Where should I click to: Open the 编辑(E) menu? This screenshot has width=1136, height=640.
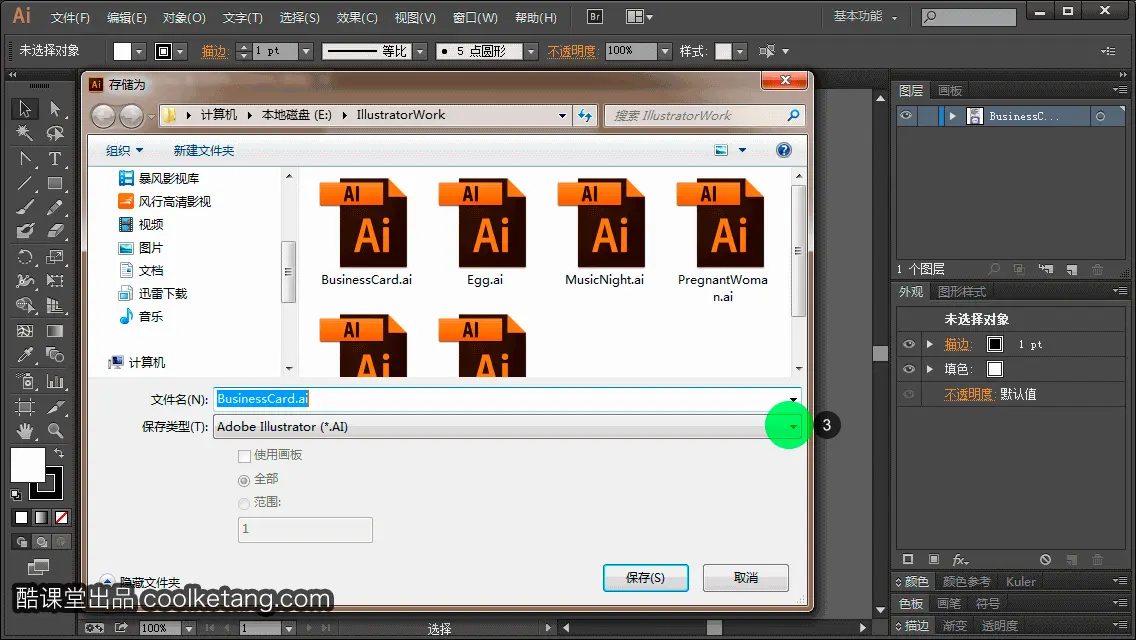pos(127,17)
